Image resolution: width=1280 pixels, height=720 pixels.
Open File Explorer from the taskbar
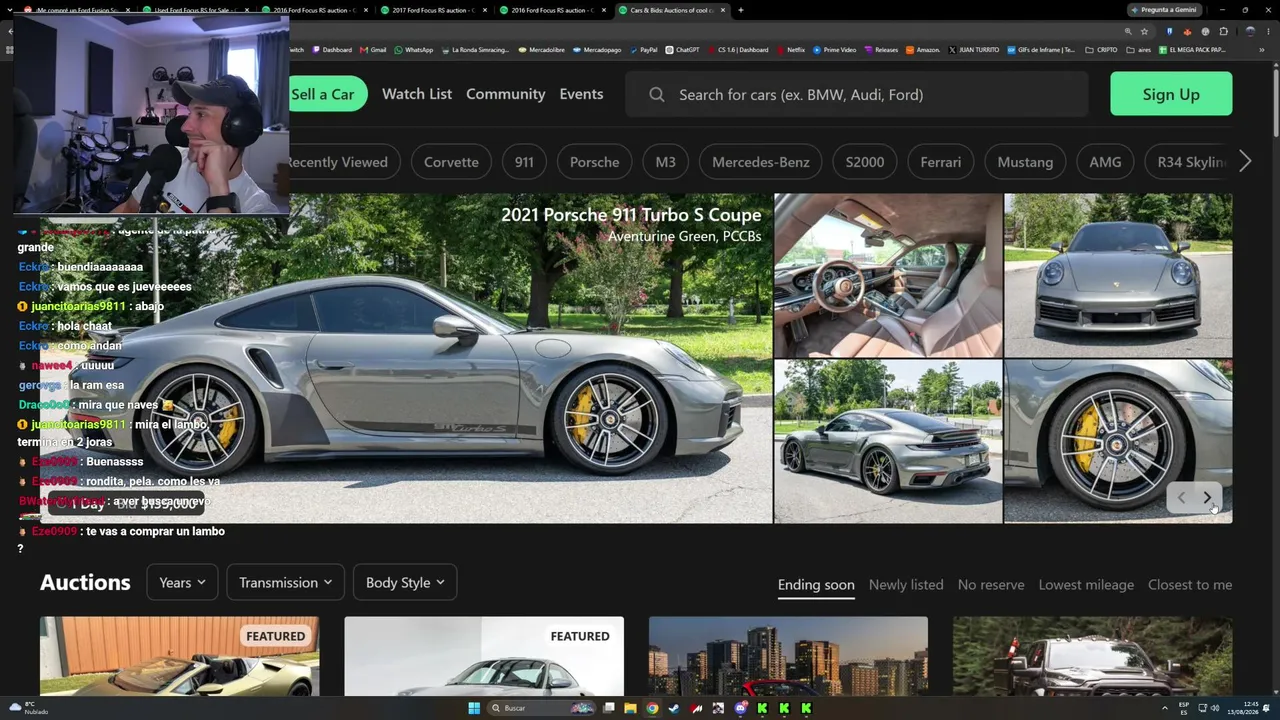630,708
